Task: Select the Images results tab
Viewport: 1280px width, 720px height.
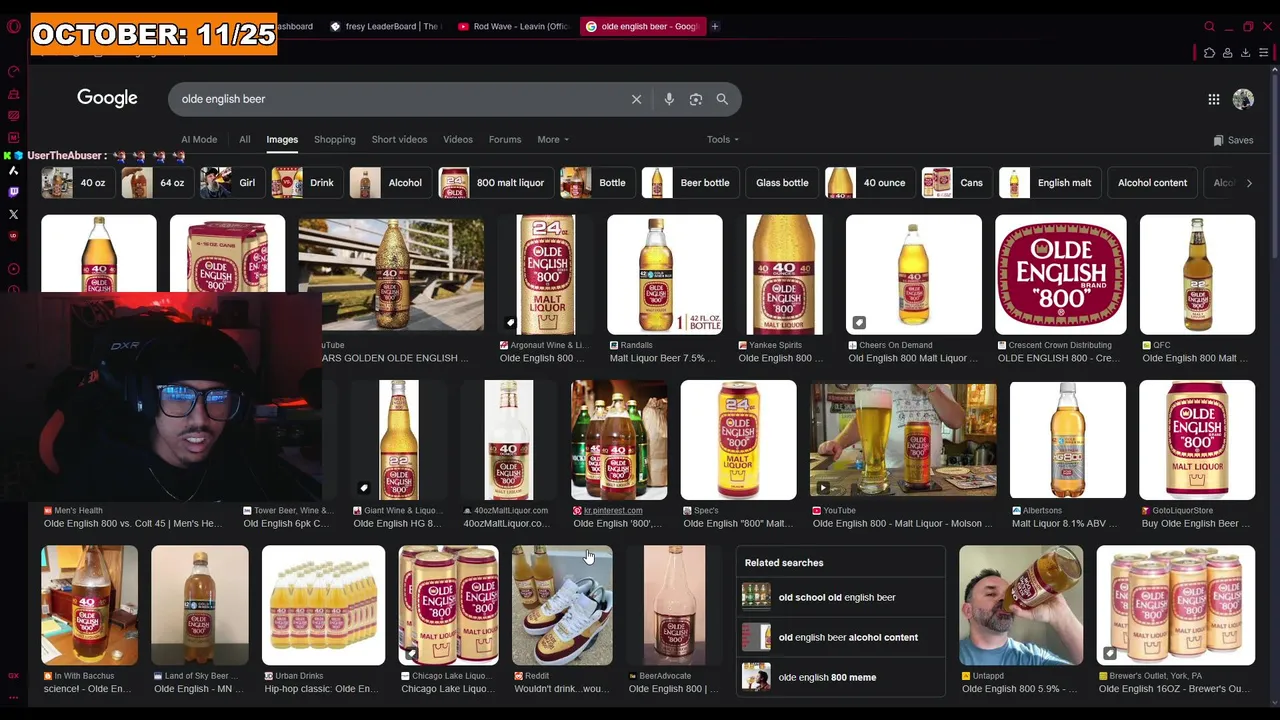Action: 282,139
